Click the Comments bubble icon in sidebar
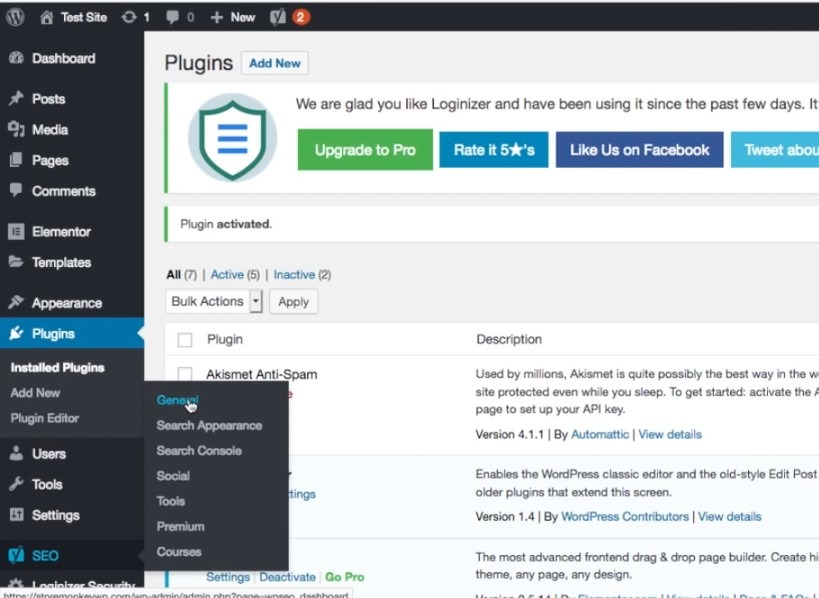The height and width of the screenshot is (598, 819). point(16,190)
